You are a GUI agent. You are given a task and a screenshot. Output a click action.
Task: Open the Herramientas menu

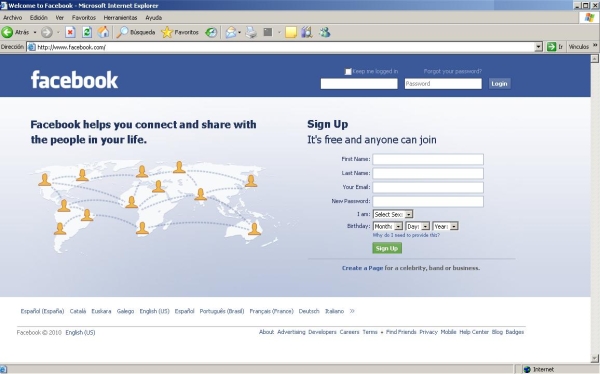[x=120, y=18]
